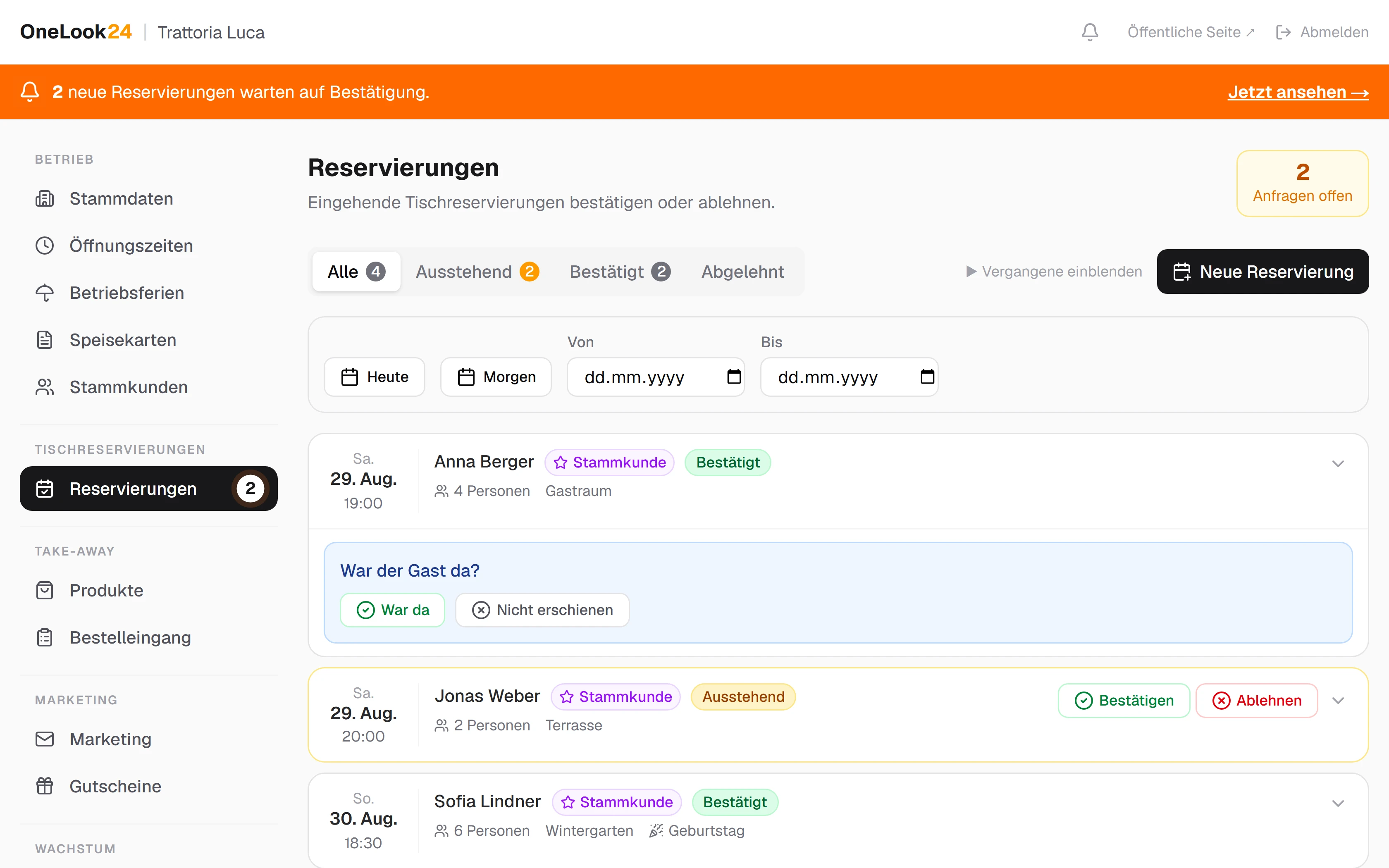Click the 2 Anfragen offen card
This screenshot has height=868, width=1389.
coord(1302,184)
